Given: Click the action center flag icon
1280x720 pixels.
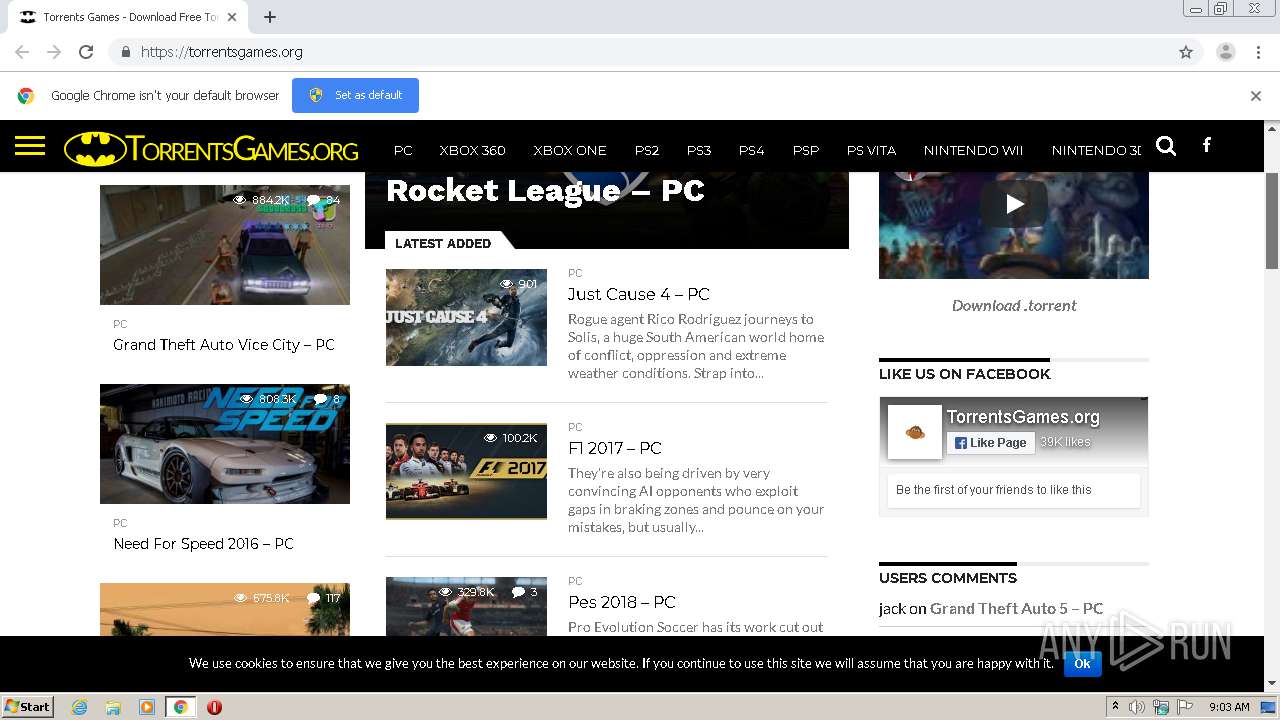Looking at the screenshot, I should [x=1187, y=707].
